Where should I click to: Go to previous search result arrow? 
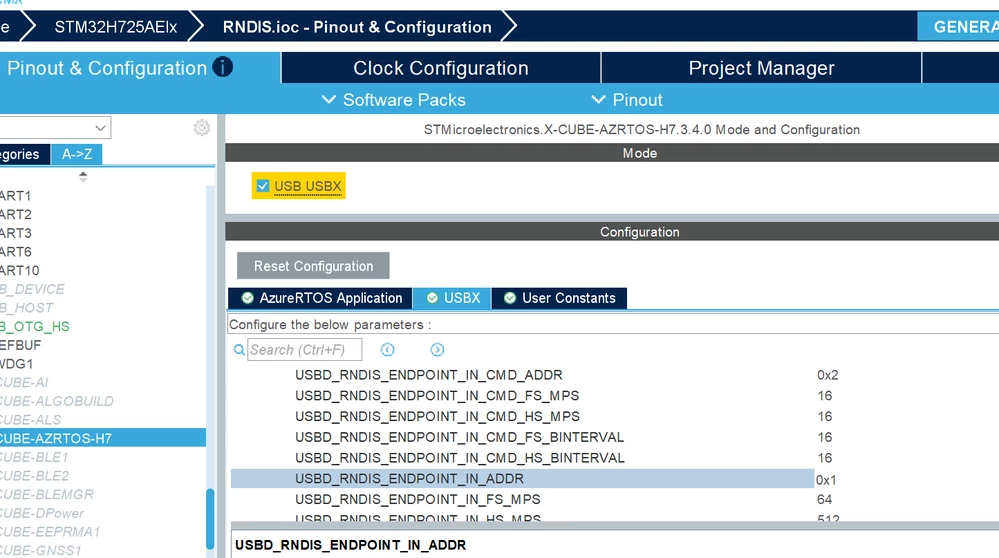[387, 350]
